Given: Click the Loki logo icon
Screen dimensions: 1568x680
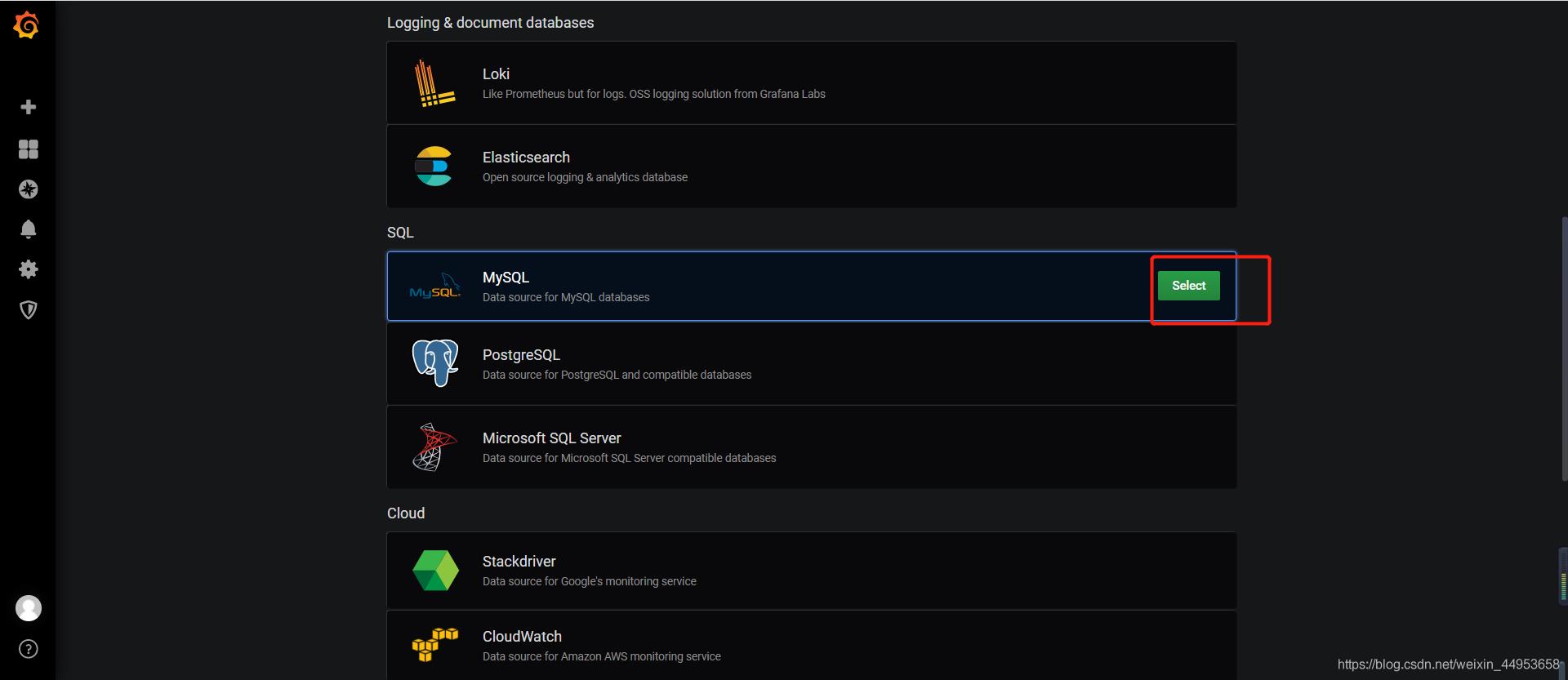Looking at the screenshot, I should pyautogui.click(x=434, y=83).
